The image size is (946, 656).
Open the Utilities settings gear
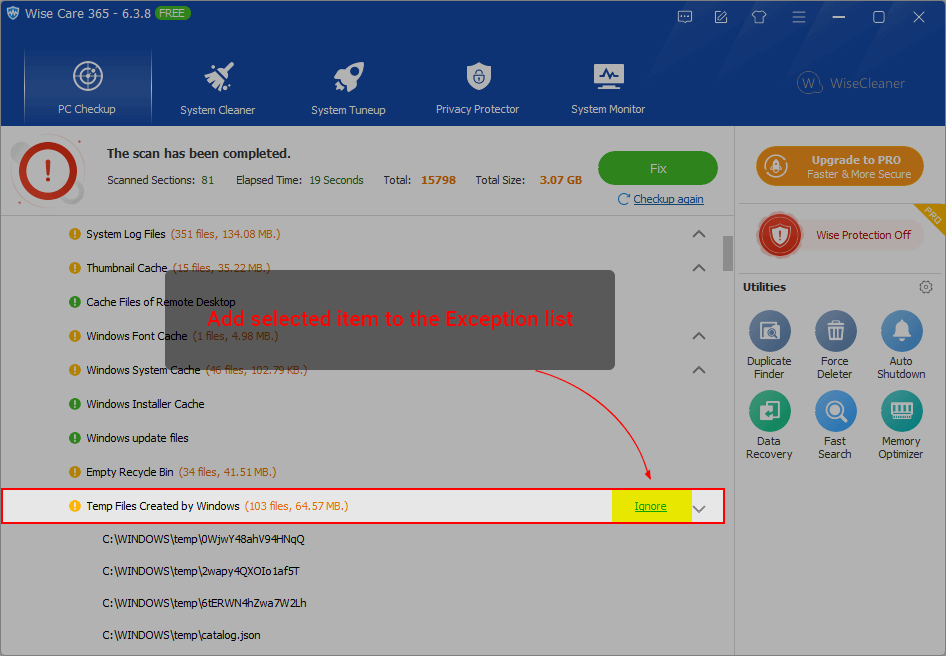[925, 287]
